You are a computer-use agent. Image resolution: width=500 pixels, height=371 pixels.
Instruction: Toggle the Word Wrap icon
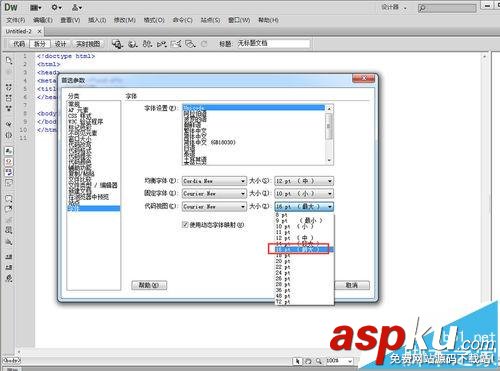[x=9, y=172]
